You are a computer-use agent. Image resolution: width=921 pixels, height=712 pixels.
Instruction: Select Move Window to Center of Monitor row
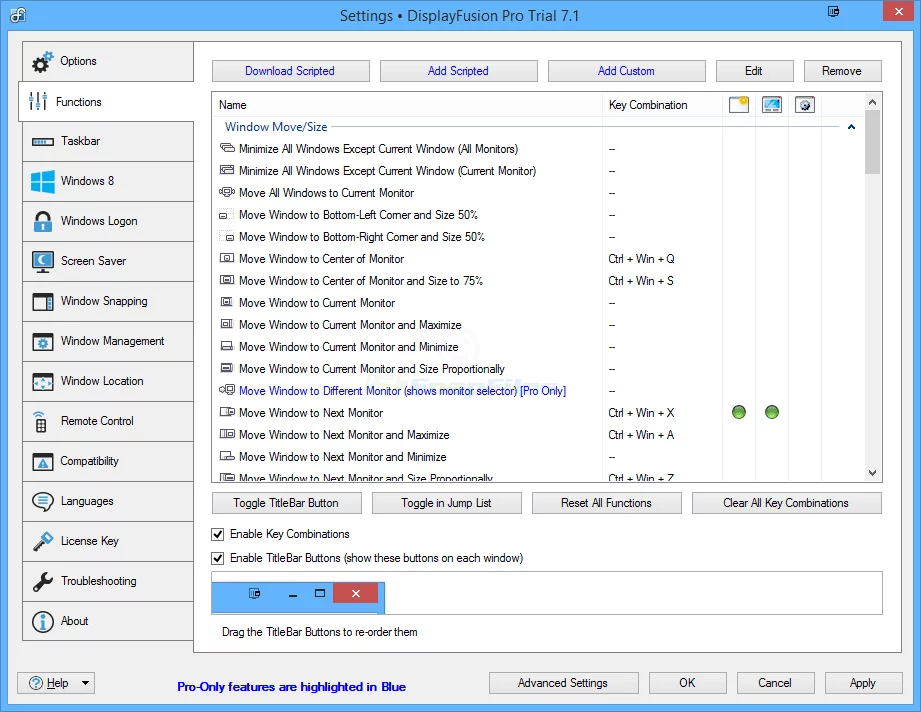pyautogui.click(x=321, y=259)
